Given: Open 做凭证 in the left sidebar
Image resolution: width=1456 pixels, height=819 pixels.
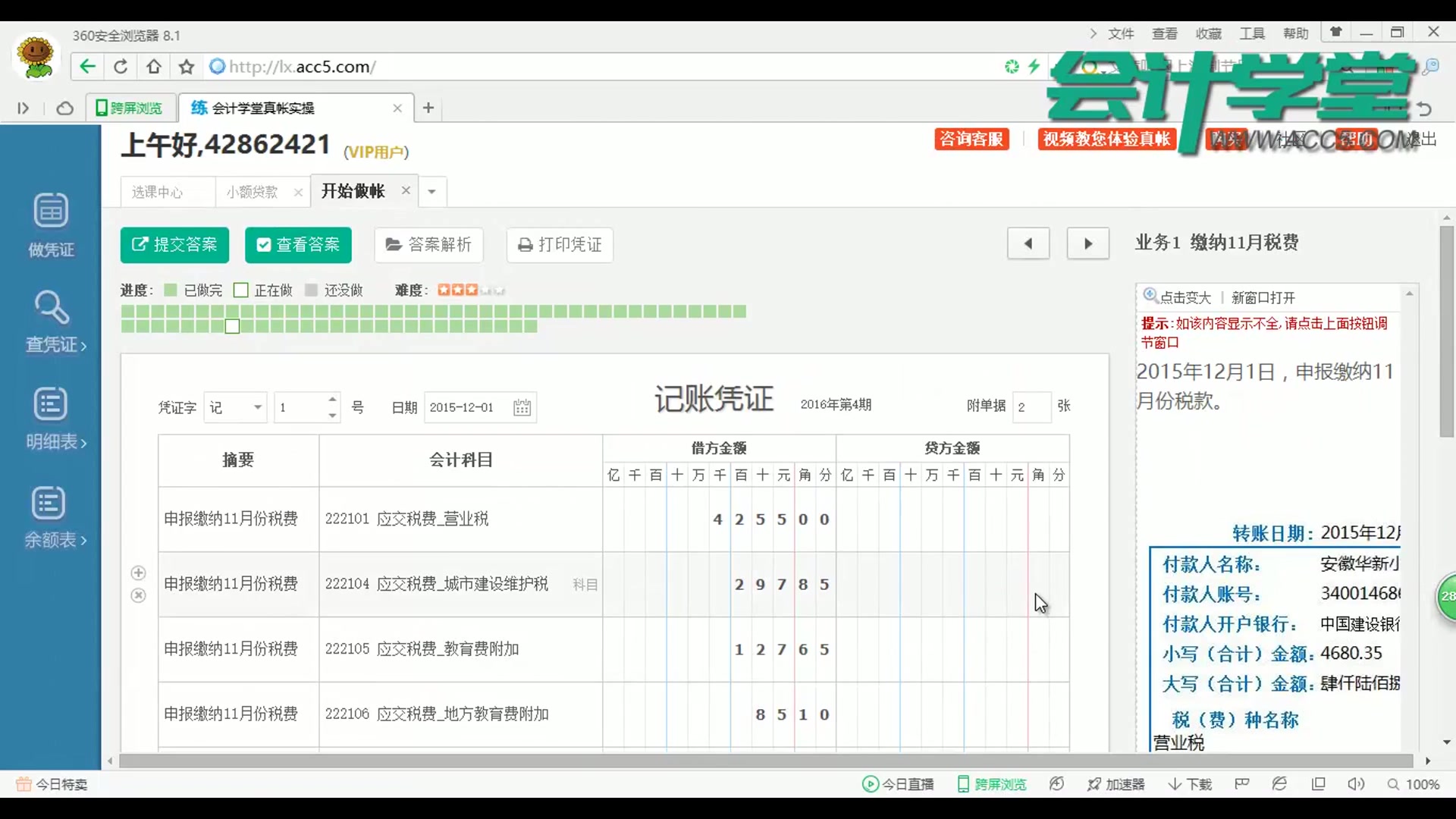Looking at the screenshot, I should tap(51, 225).
